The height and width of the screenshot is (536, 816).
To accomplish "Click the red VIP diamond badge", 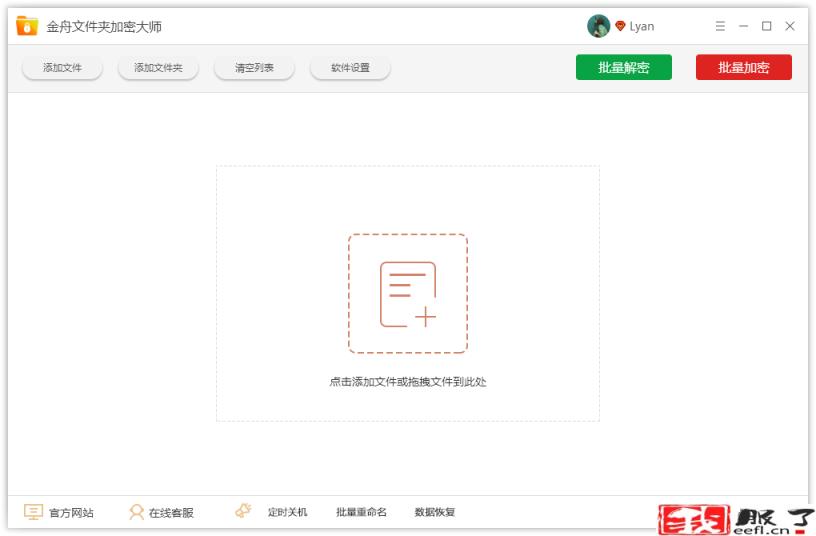I will pos(620,26).
